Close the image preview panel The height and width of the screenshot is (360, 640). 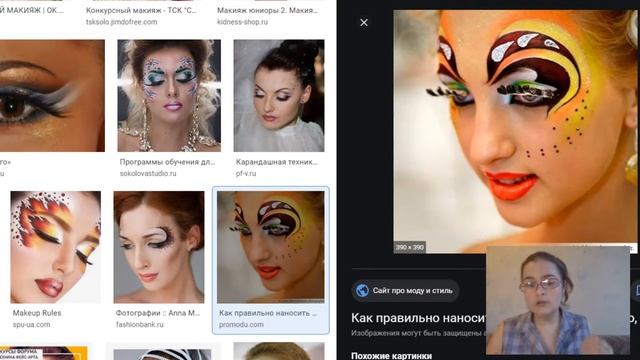point(364,22)
